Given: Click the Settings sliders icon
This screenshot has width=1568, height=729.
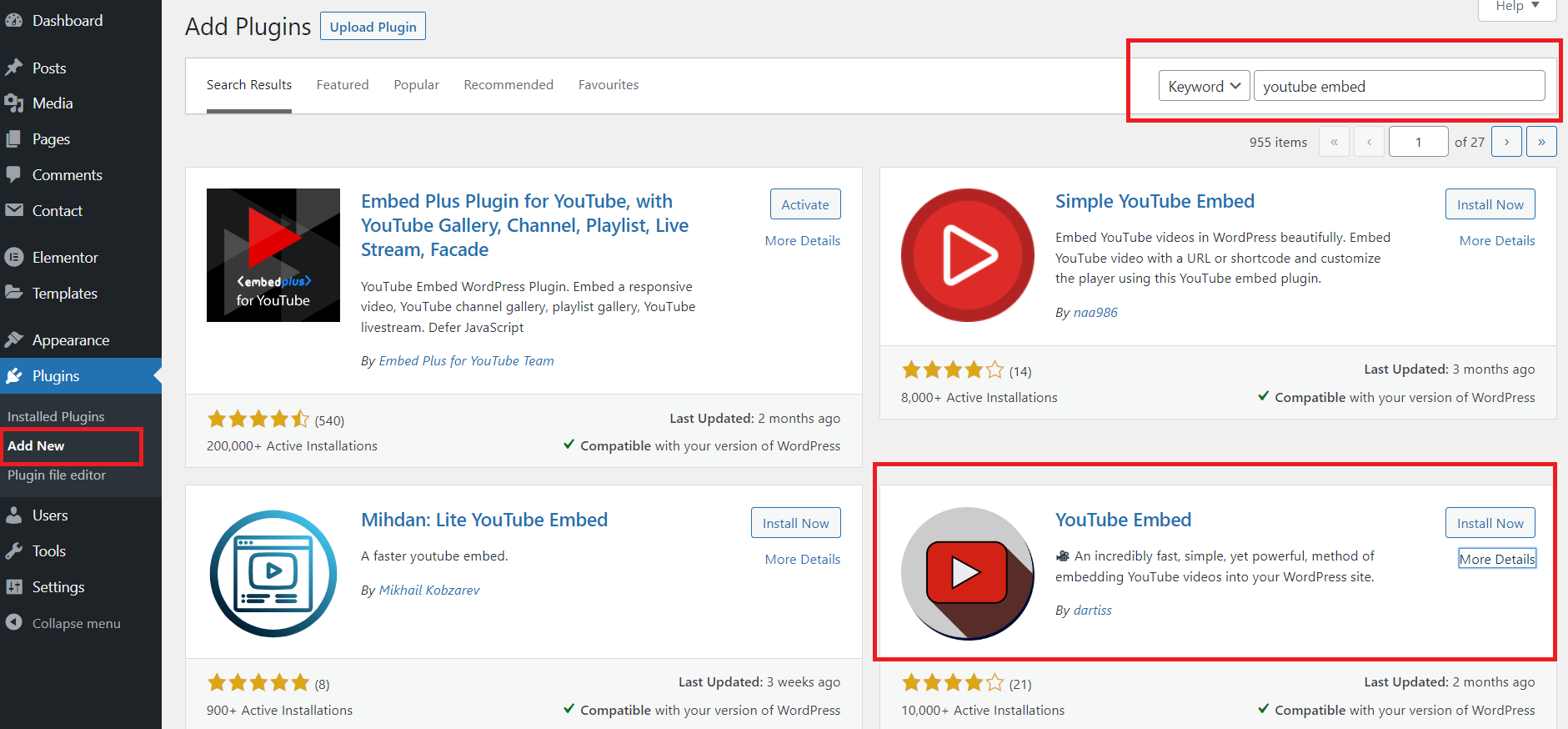Looking at the screenshot, I should 13,587.
